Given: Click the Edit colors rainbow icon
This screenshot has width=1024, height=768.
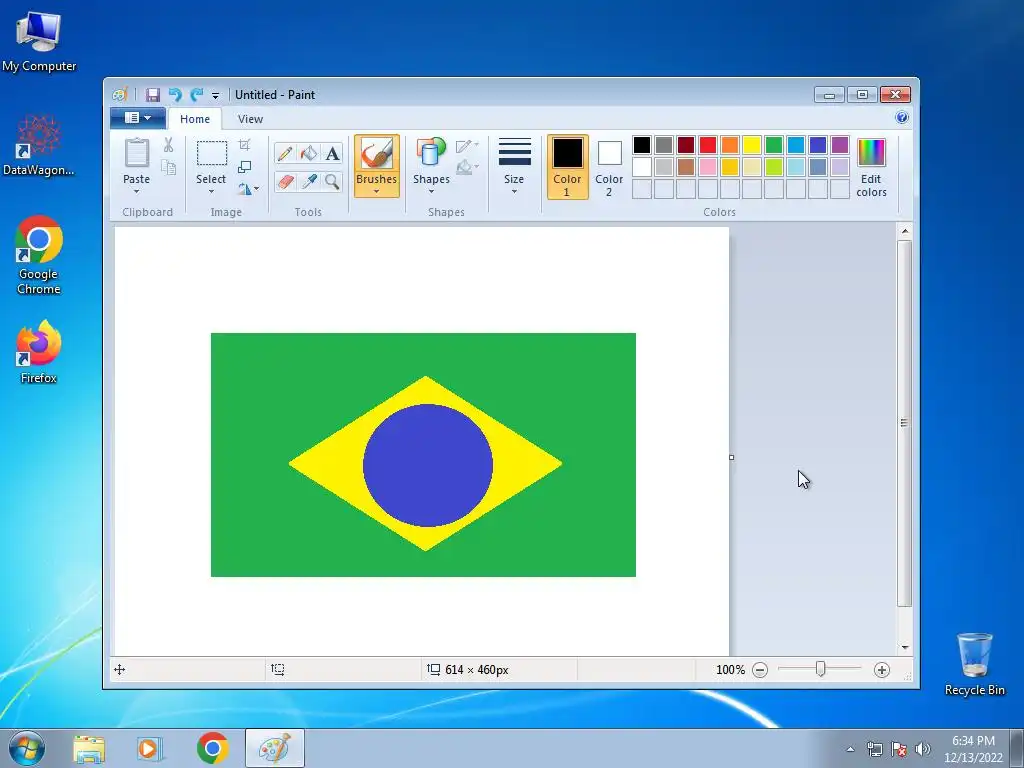Looking at the screenshot, I should tap(871, 153).
